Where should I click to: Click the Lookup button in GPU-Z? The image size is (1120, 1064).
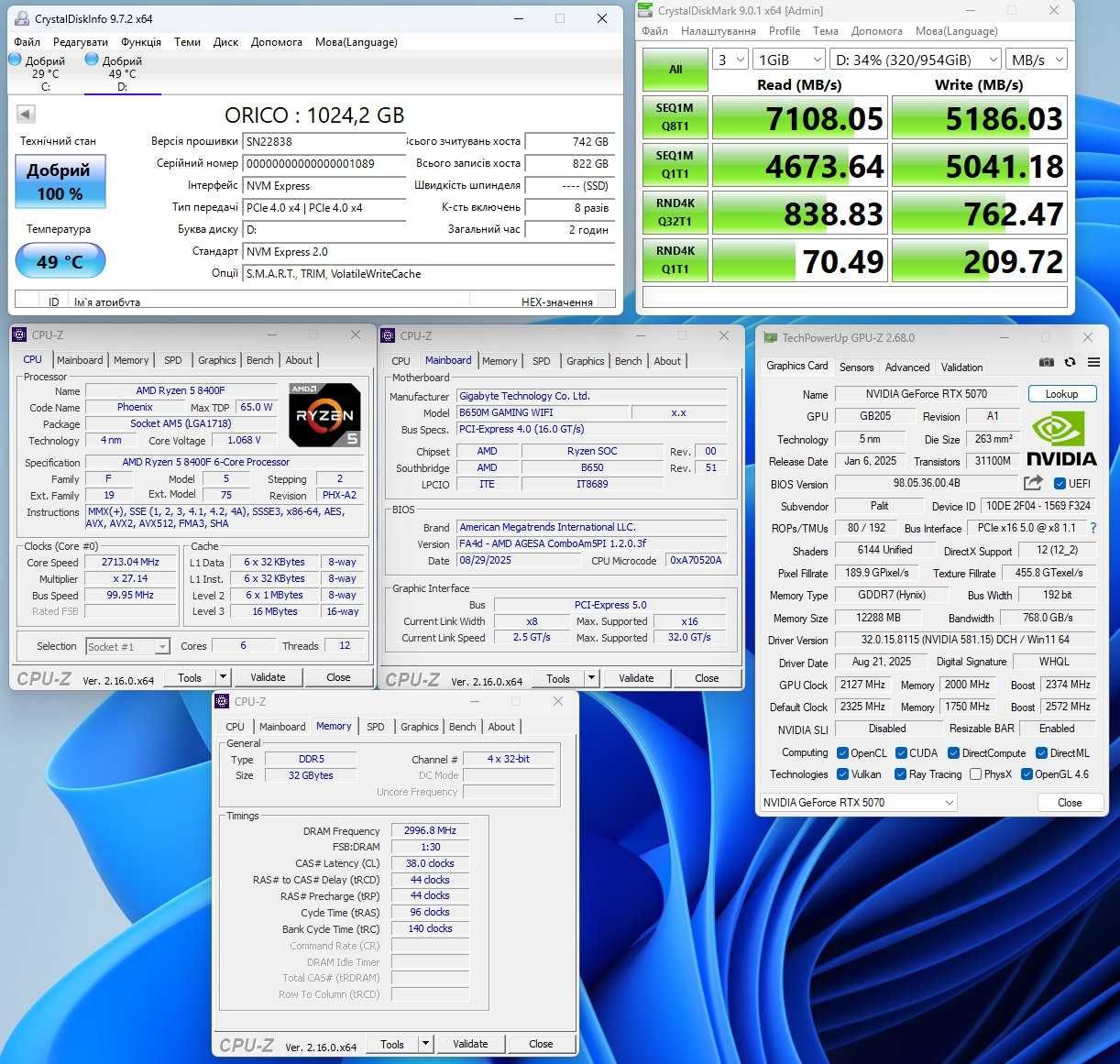coord(1061,394)
